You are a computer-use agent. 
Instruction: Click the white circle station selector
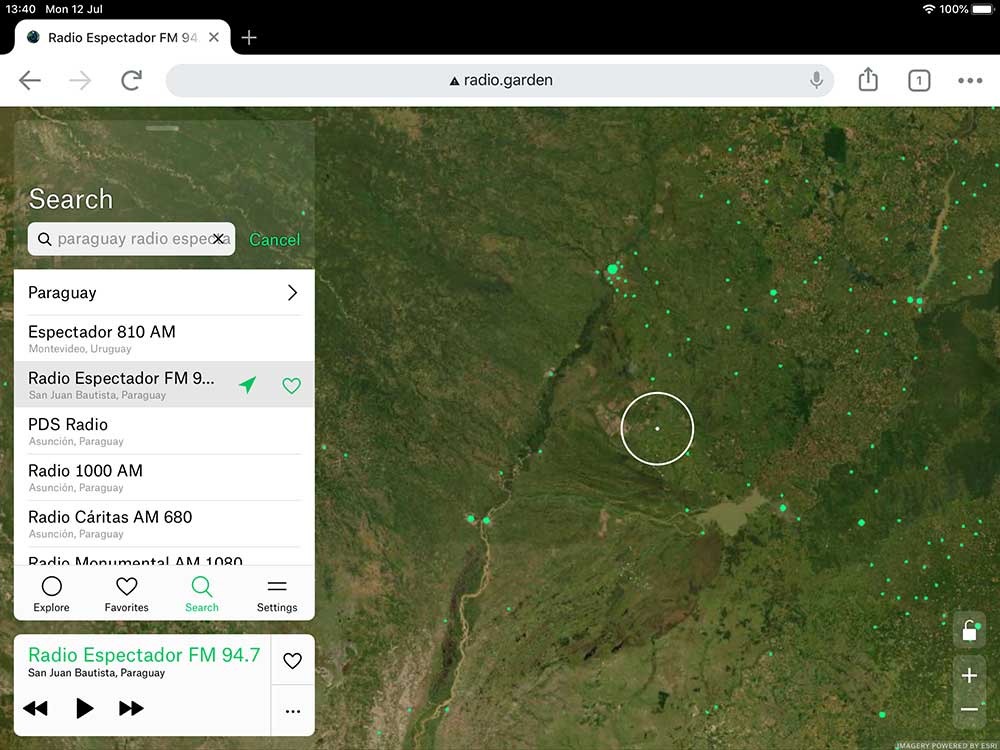(657, 429)
